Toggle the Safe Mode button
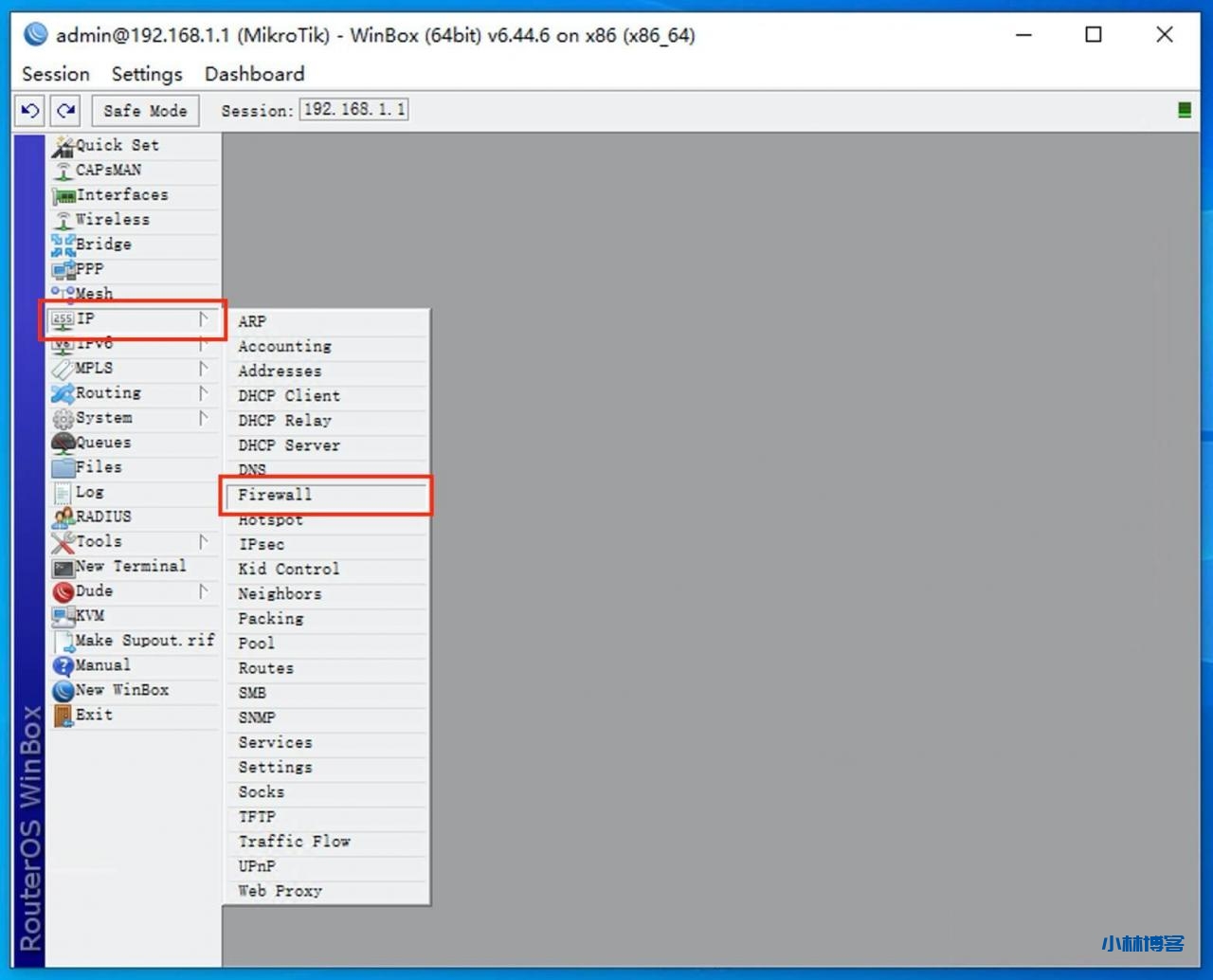1213x980 pixels. tap(145, 111)
